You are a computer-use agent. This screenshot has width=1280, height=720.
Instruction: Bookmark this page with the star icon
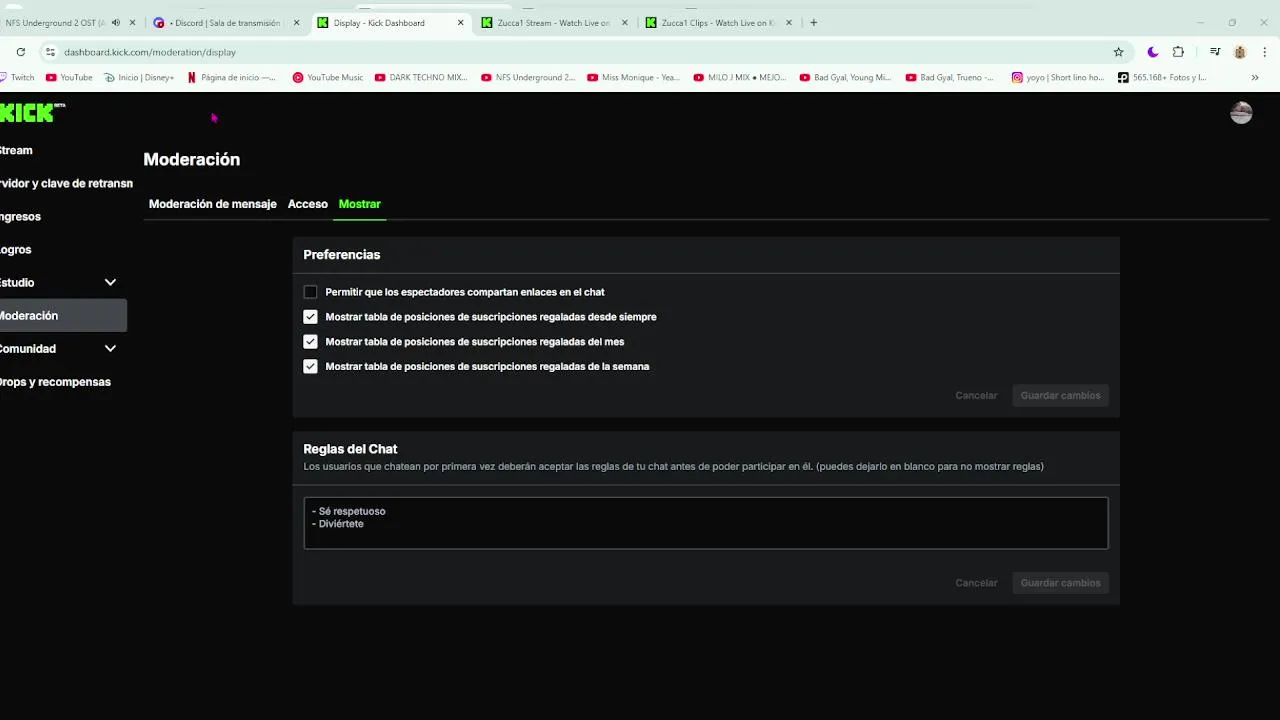[1118, 52]
